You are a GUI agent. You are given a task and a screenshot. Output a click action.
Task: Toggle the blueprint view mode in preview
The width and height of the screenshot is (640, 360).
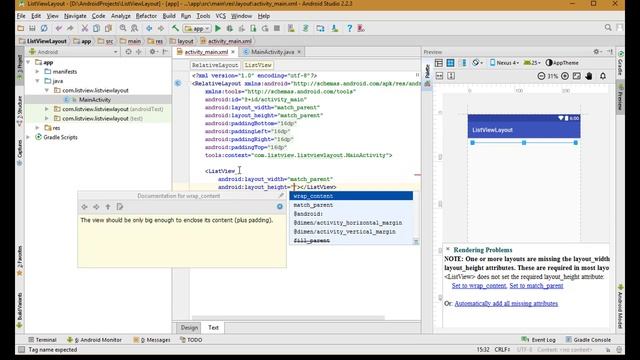(450, 62)
